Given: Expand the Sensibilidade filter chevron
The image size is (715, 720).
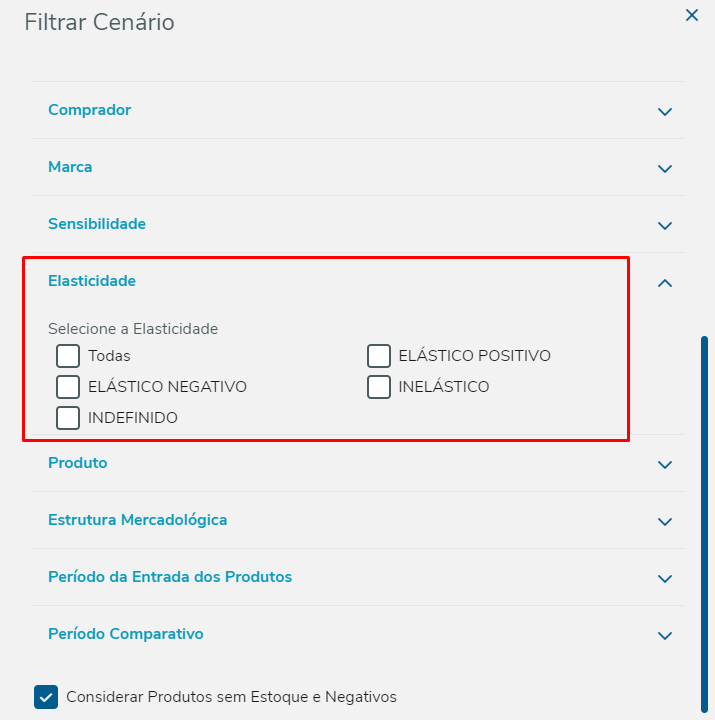Looking at the screenshot, I should 665,225.
